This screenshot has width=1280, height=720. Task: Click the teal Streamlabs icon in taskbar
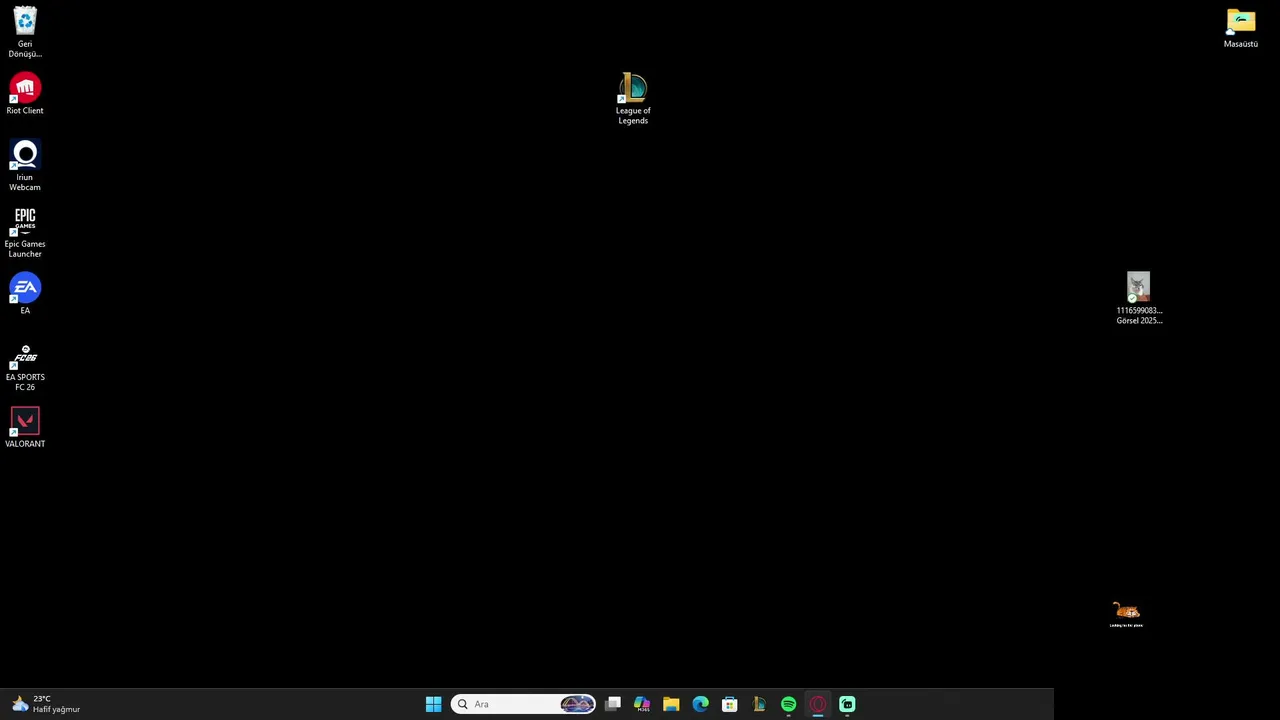click(x=847, y=704)
